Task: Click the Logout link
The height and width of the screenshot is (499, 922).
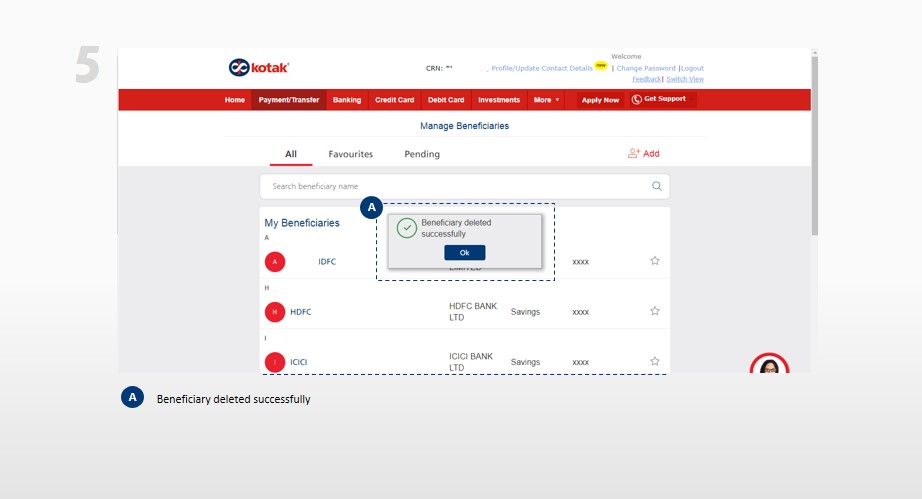Action: coord(692,68)
